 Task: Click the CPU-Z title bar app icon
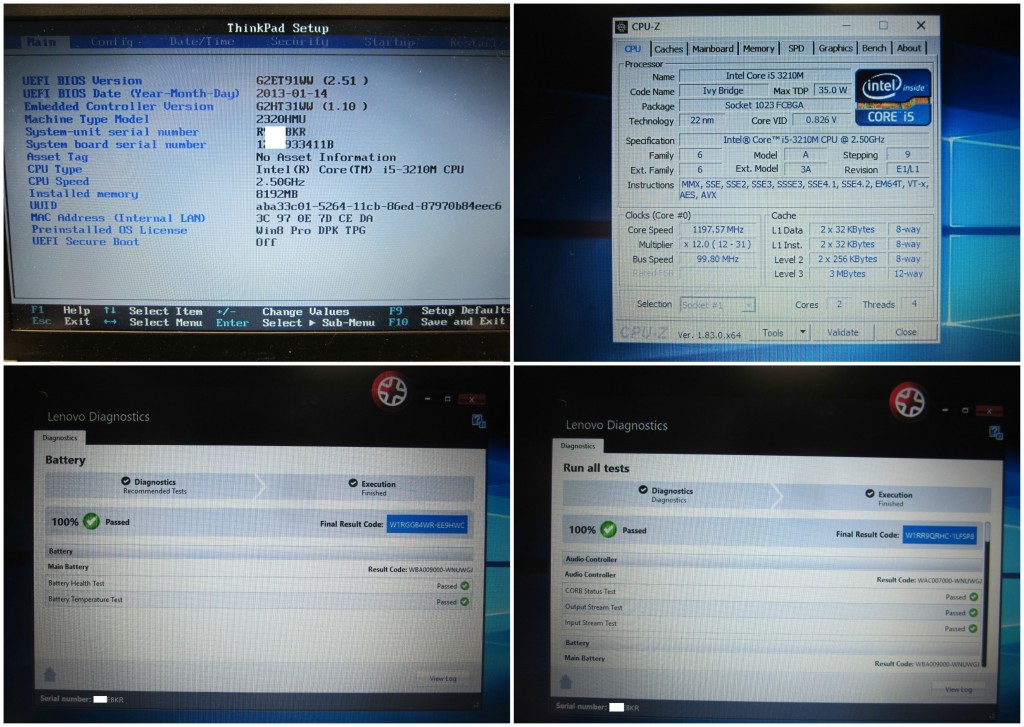click(621, 27)
